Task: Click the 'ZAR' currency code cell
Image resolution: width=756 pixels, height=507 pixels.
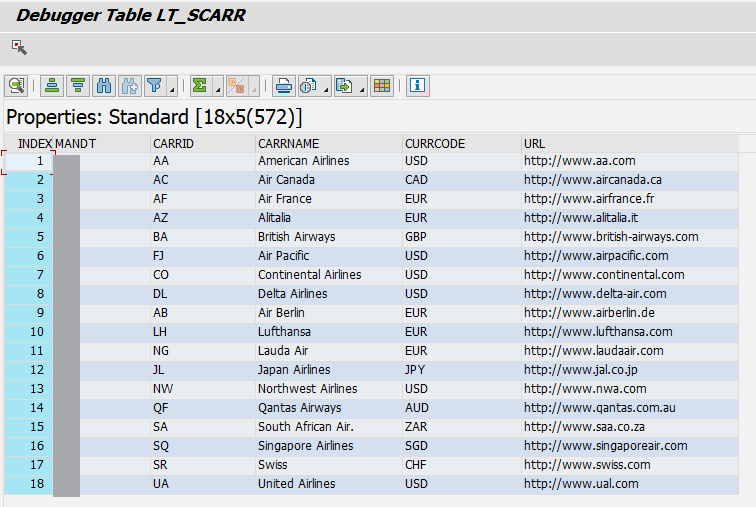Action: 462,427
